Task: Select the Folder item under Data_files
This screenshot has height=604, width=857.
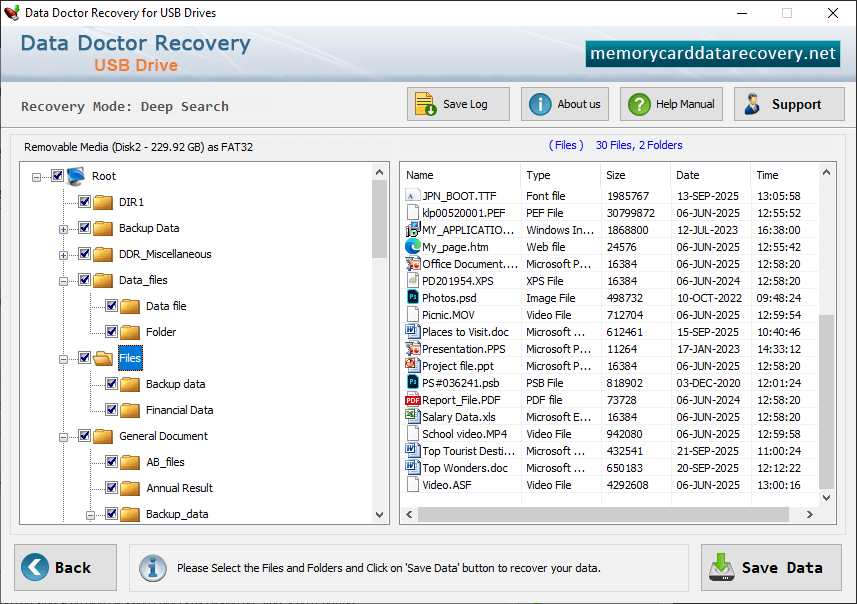Action: [161, 332]
